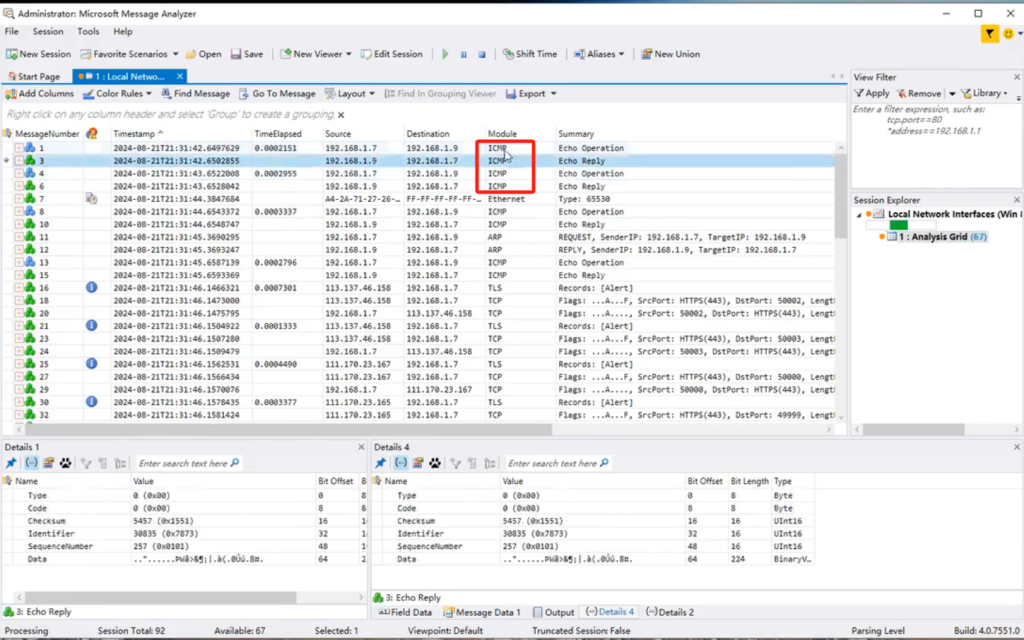Screen dimensions: 1024x640
Task: Click the New Union button
Action: (670, 54)
